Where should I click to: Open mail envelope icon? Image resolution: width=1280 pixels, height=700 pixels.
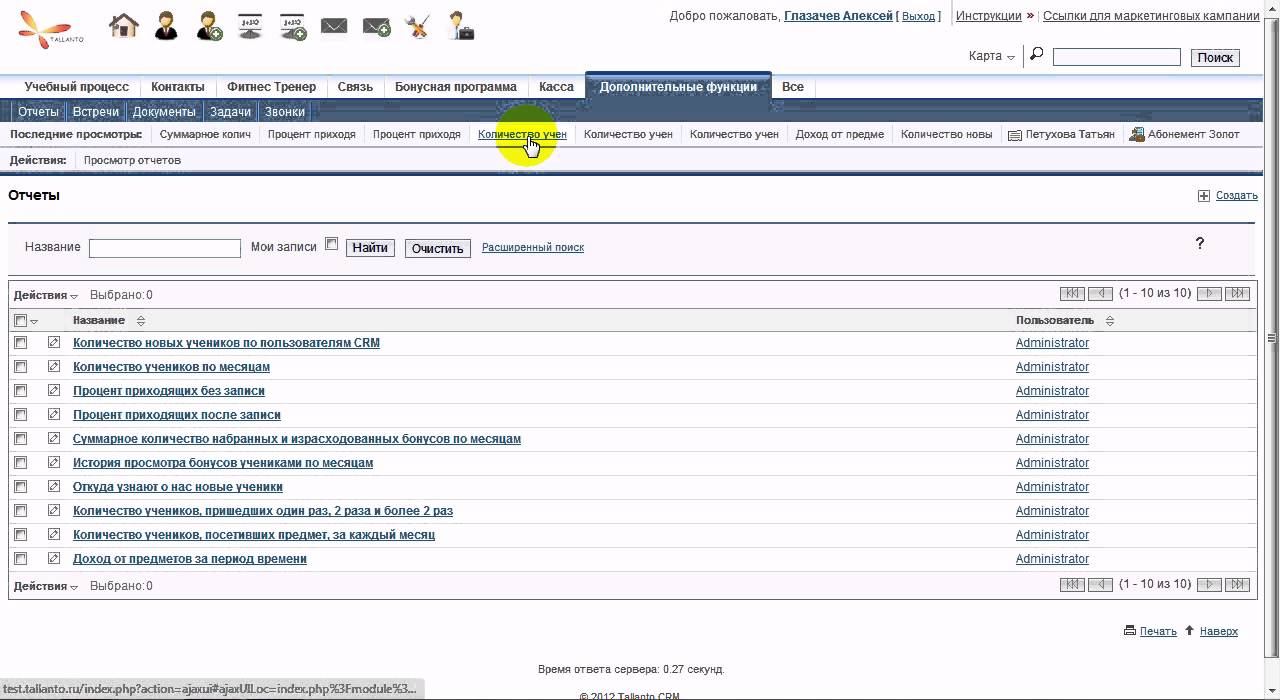click(334, 26)
